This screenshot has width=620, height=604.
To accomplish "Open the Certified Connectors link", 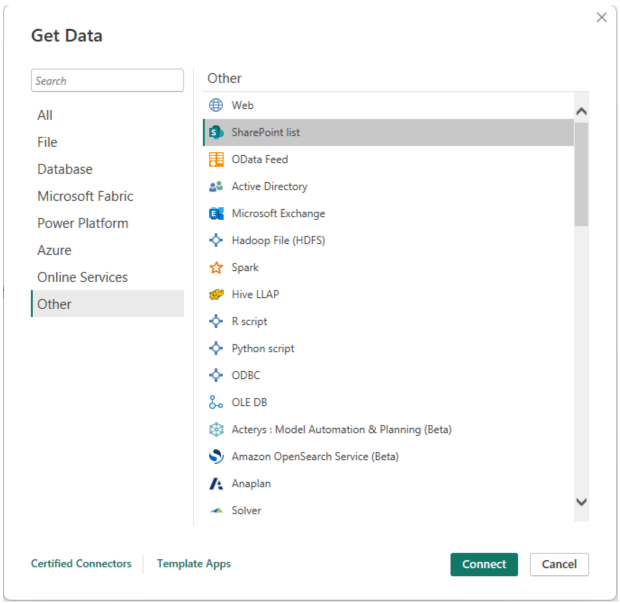I will [x=81, y=564].
